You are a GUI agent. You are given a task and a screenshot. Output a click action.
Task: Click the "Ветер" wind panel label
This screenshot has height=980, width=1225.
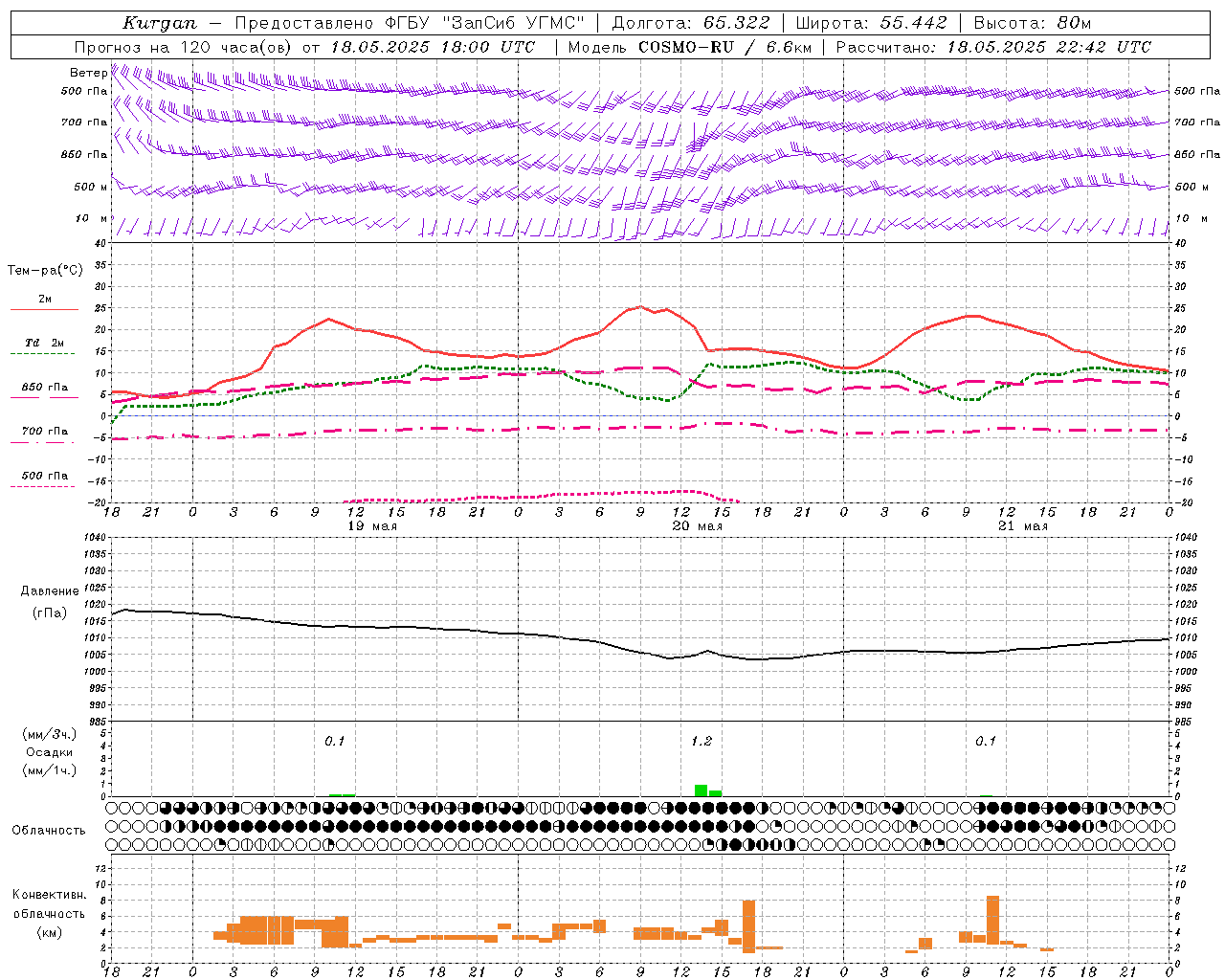coord(88,73)
